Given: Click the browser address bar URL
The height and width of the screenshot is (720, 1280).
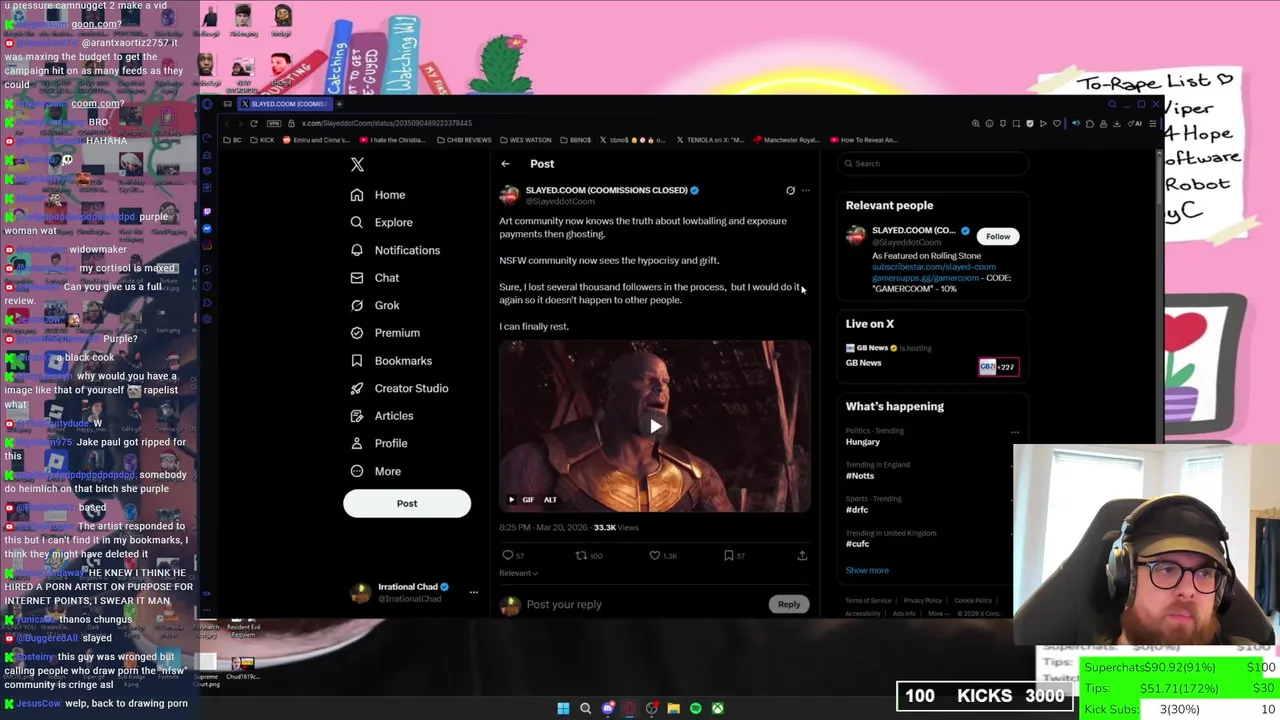Looking at the screenshot, I should (387, 123).
